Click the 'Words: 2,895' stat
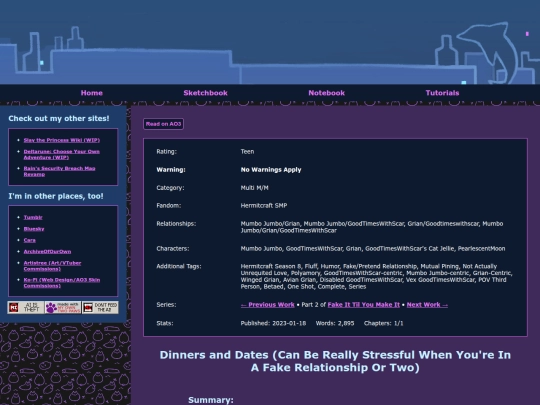Viewport: 540px width, 405px height. tap(335, 323)
